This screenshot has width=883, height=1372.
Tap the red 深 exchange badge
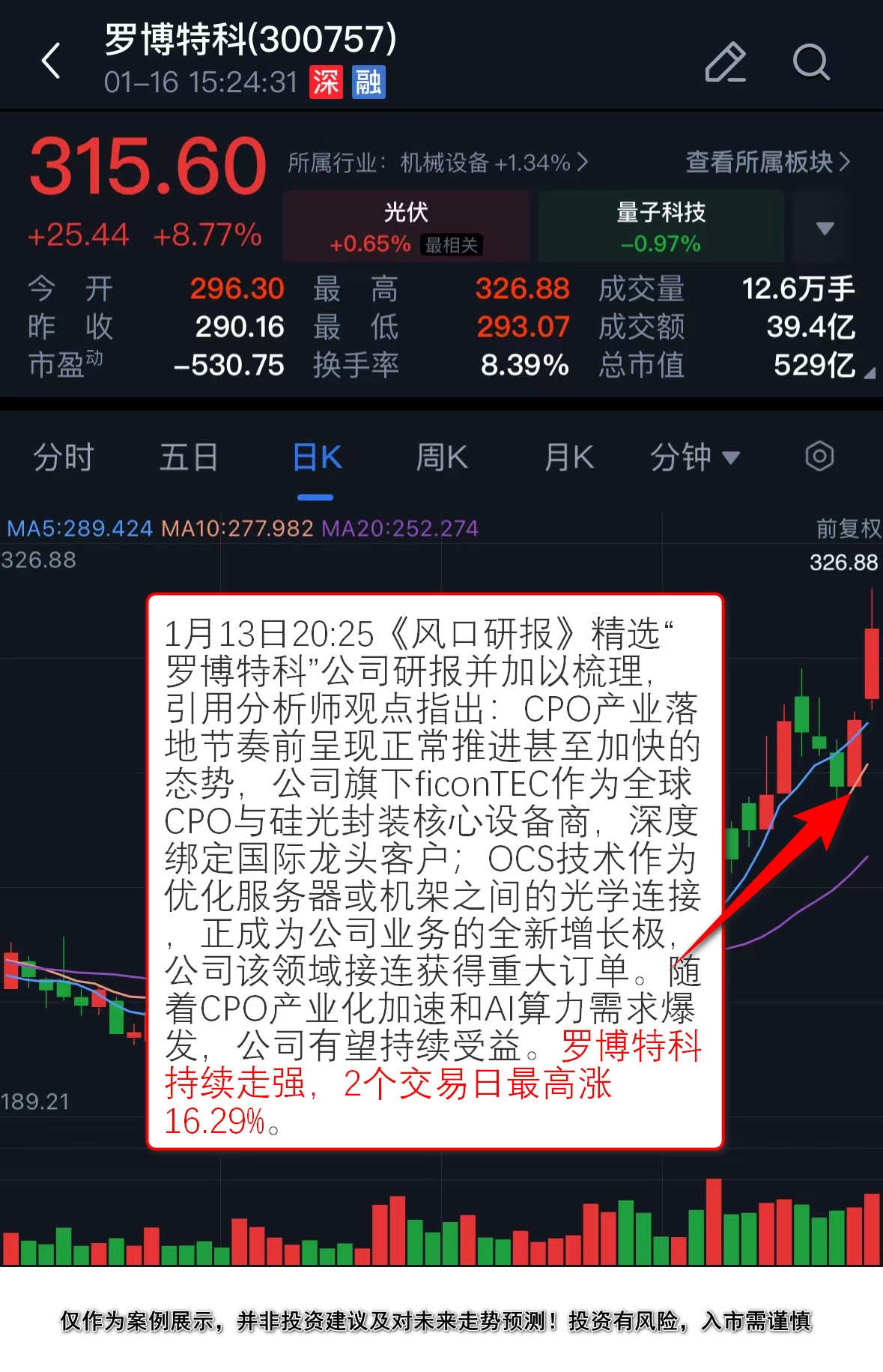tap(326, 82)
